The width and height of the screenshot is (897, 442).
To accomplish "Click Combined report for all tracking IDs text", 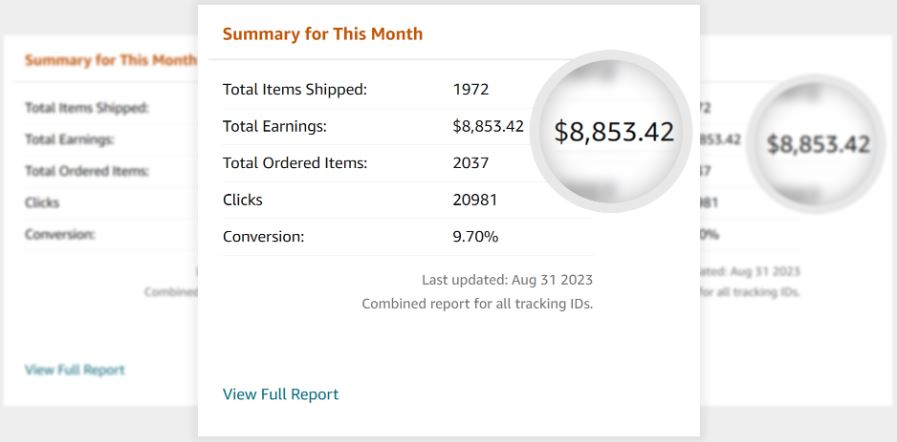I will tap(477, 304).
